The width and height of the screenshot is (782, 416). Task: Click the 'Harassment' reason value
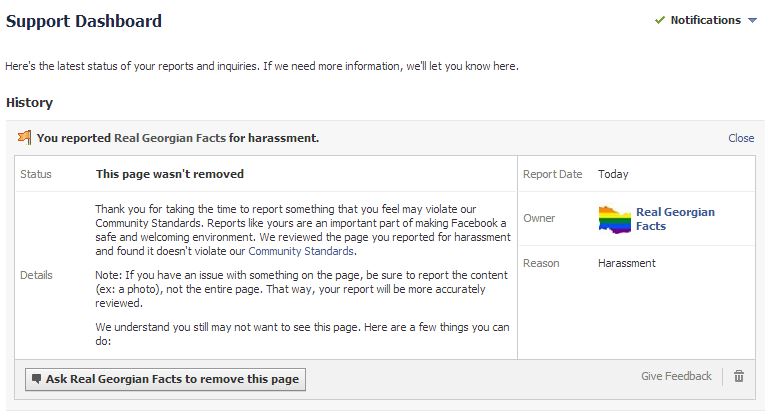pyautogui.click(x=627, y=263)
